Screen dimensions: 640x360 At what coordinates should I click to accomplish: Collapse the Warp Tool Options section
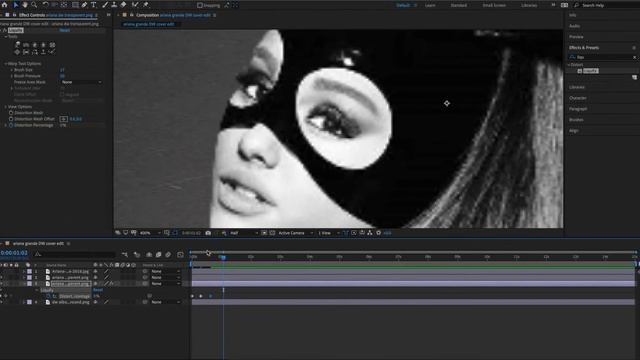(x=6, y=64)
